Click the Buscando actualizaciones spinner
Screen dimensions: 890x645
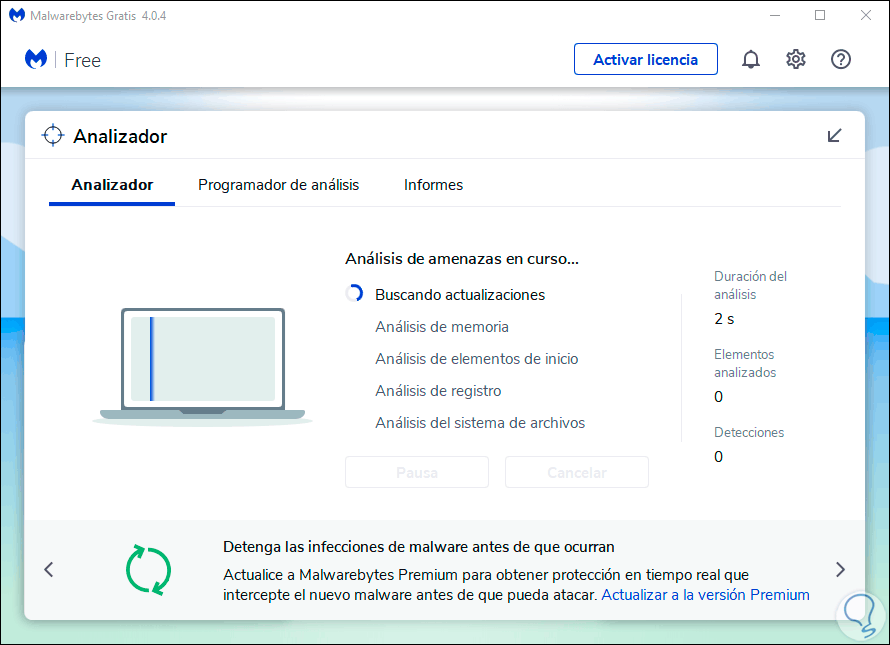[354, 294]
